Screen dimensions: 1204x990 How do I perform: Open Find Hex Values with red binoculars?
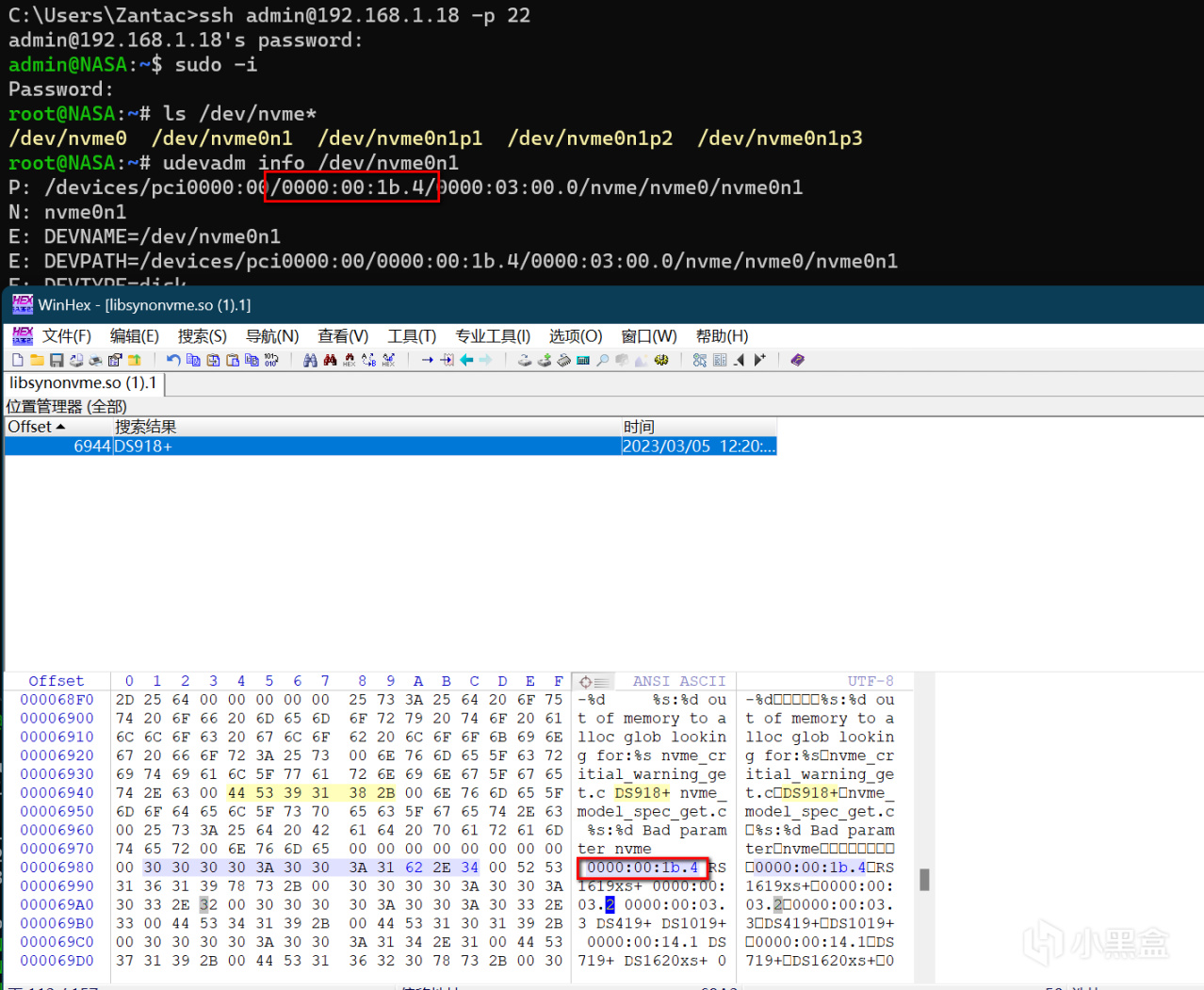pos(330,360)
